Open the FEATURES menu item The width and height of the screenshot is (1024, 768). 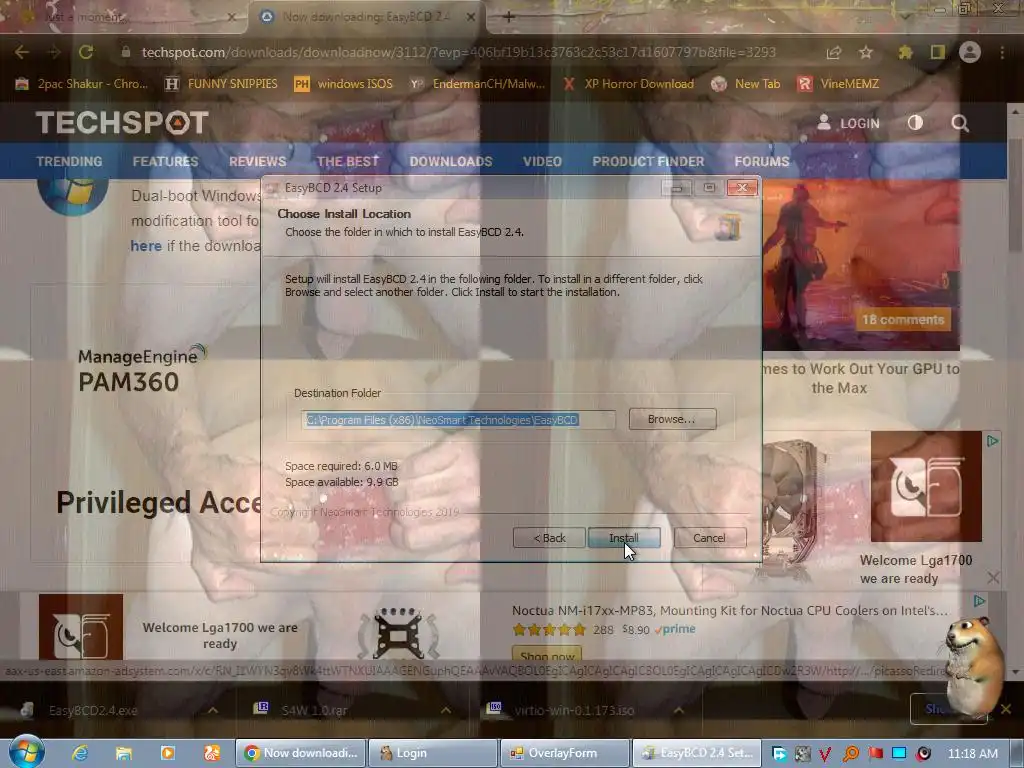165,161
